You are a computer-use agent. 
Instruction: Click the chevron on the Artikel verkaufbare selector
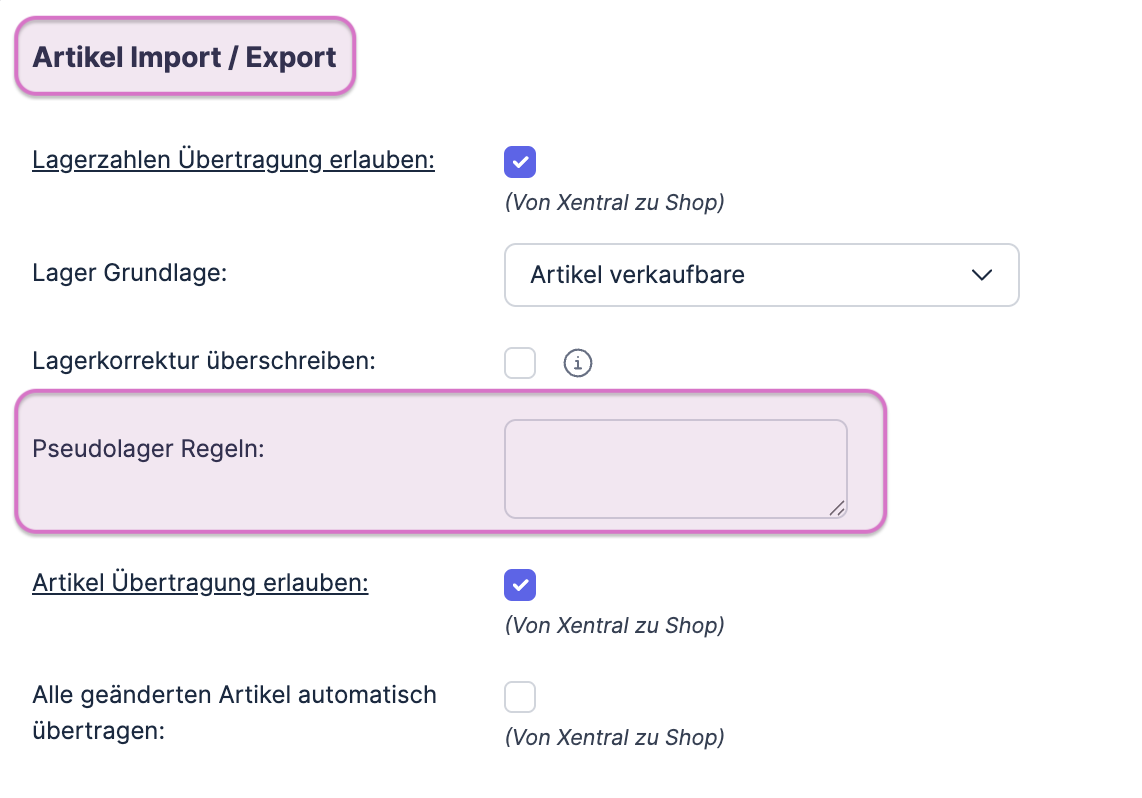click(x=982, y=275)
